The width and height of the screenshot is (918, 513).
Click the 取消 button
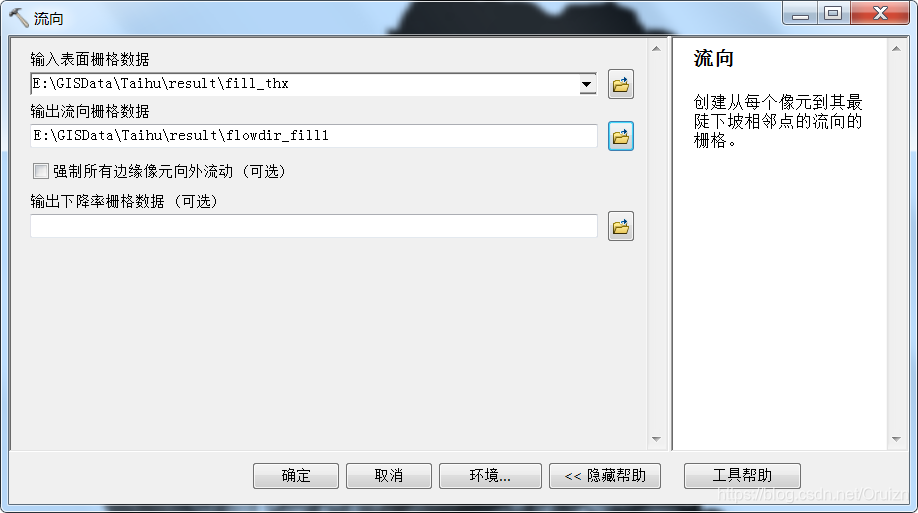coord(389,476)
